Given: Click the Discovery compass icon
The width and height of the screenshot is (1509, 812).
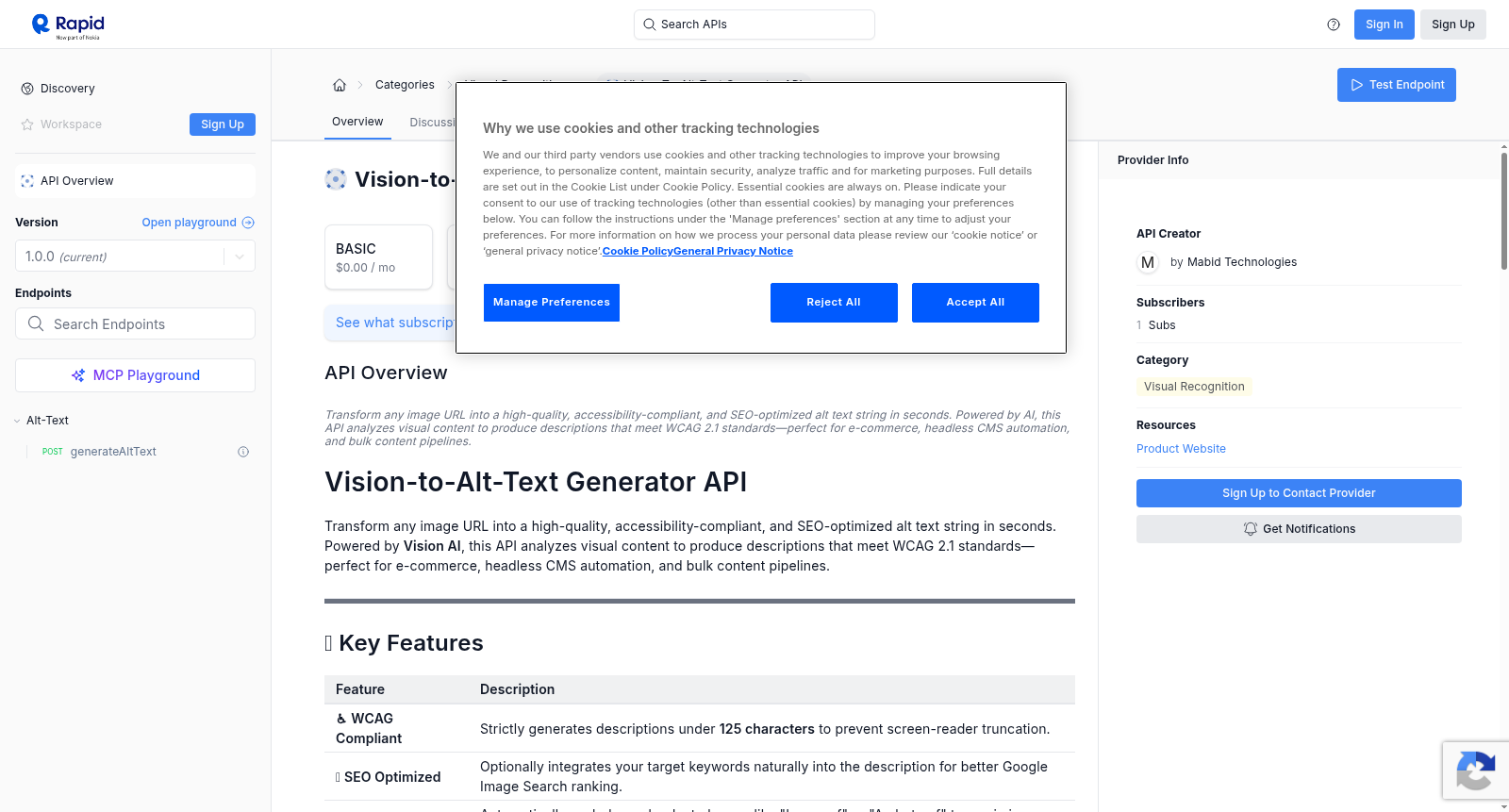Looking at the screenshot, I should tap(27, 89).
